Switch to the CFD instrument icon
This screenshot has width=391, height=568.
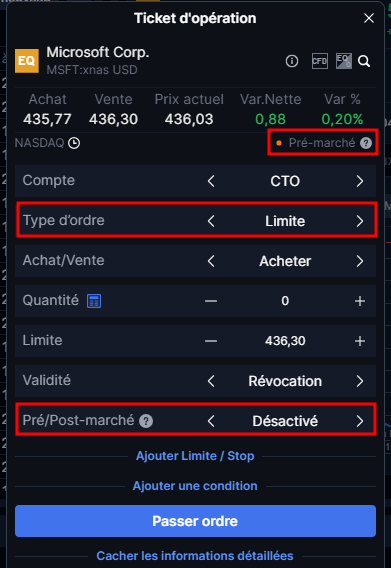click(320, 61)
